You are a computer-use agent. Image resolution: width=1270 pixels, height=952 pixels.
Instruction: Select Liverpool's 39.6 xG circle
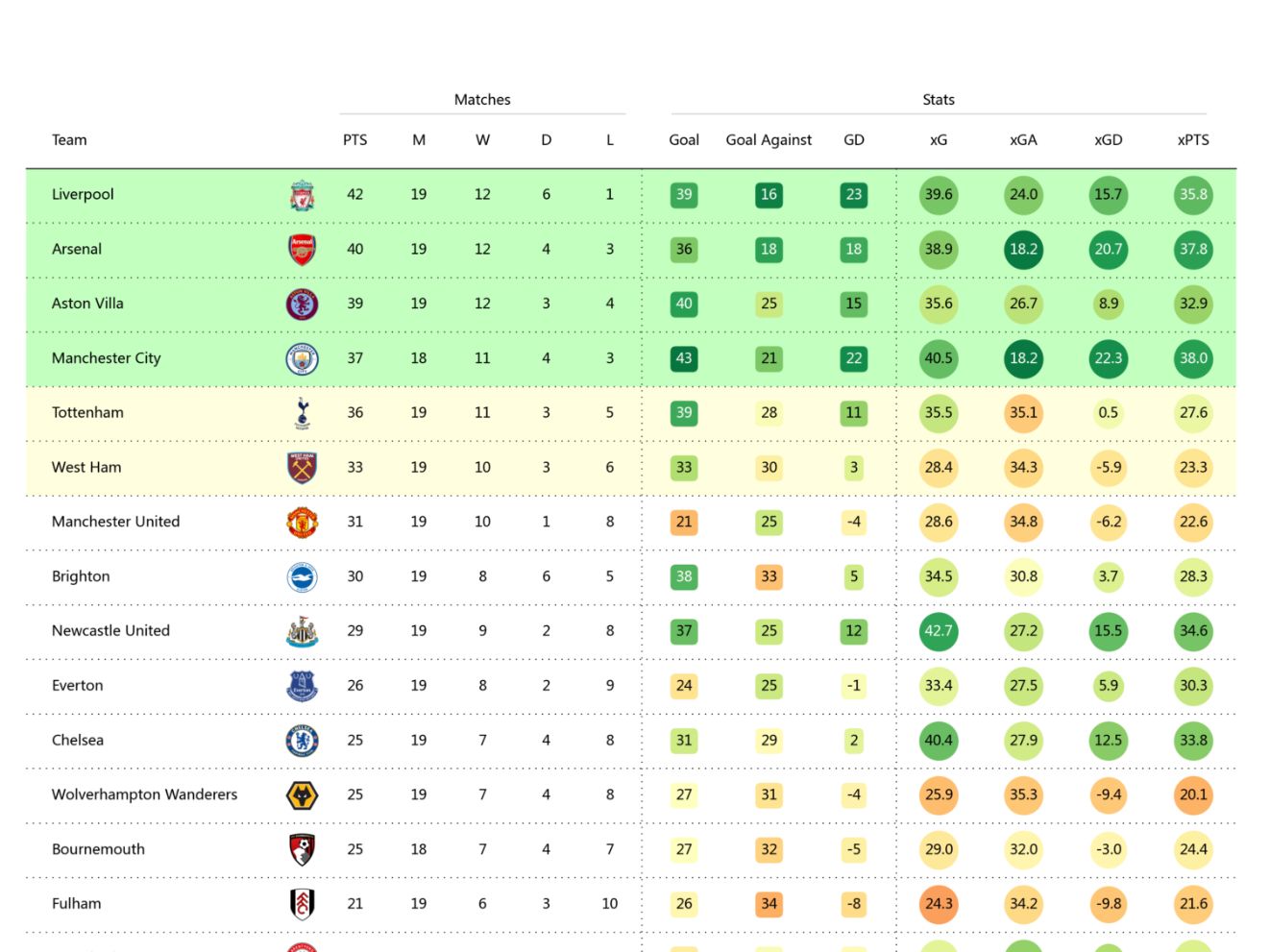point(939,195)
